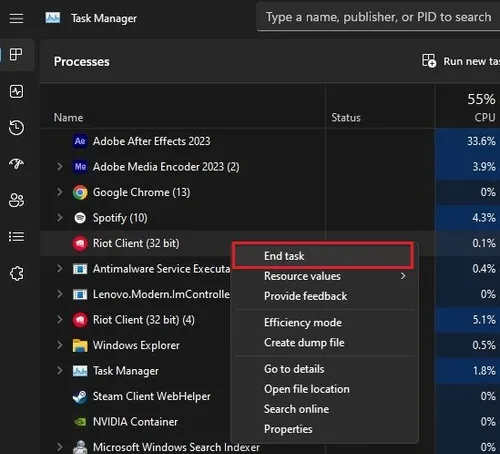
Task: Select Search online in context menu
Action: click(x=324, y=409)
